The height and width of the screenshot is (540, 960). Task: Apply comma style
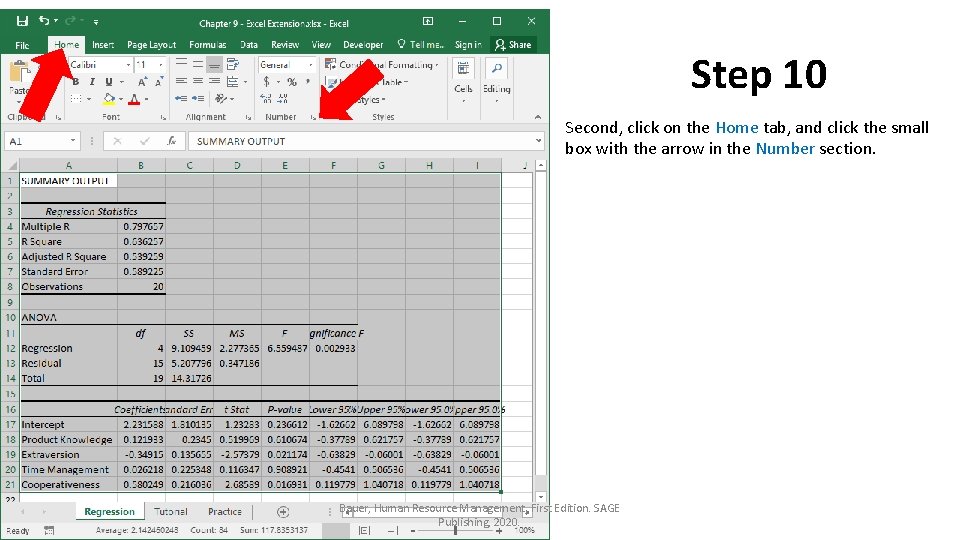pyautogui.click(x=308, y=81)
